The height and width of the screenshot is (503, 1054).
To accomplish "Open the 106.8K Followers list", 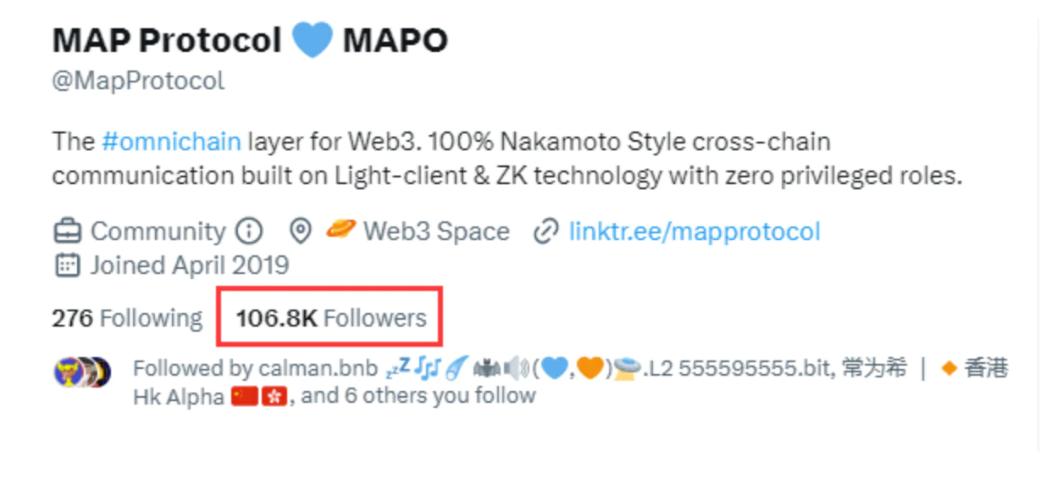I will click(331, 319).
